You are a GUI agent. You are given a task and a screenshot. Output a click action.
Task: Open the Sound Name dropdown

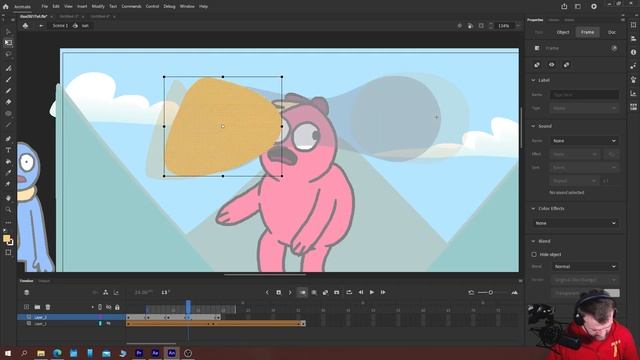coord(584,141)
